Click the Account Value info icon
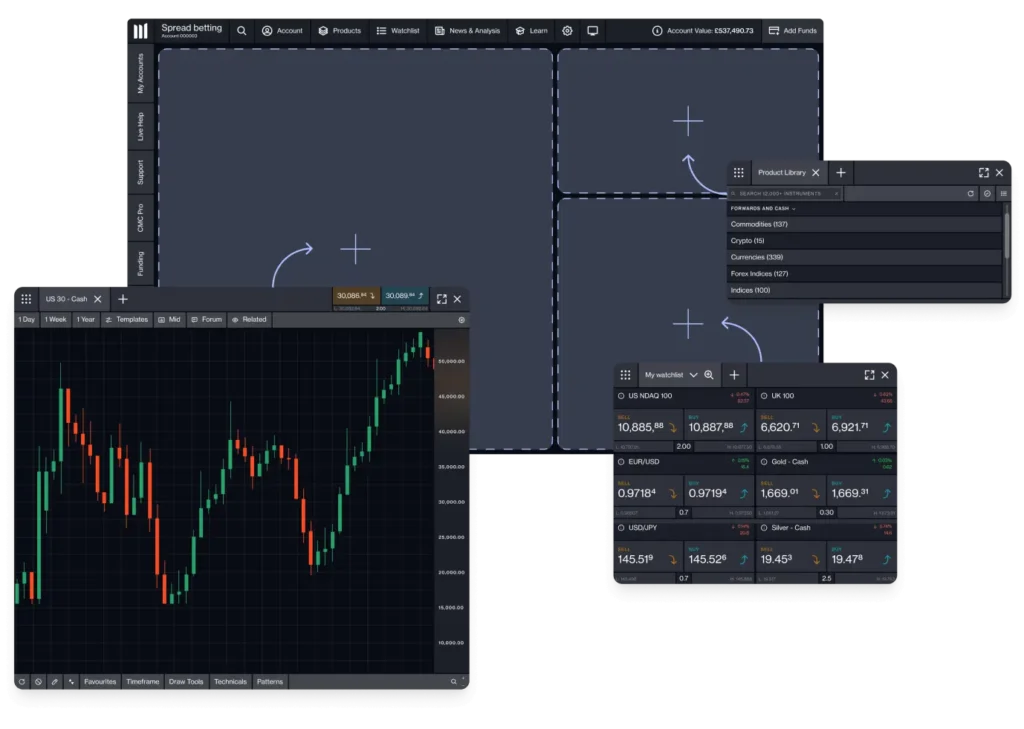 pyautogui.click(x=657, y=31)
